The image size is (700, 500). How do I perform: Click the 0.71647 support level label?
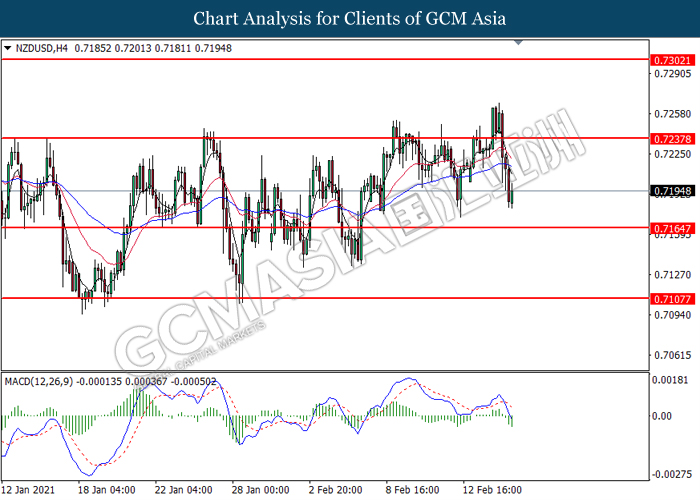[673, 229]
